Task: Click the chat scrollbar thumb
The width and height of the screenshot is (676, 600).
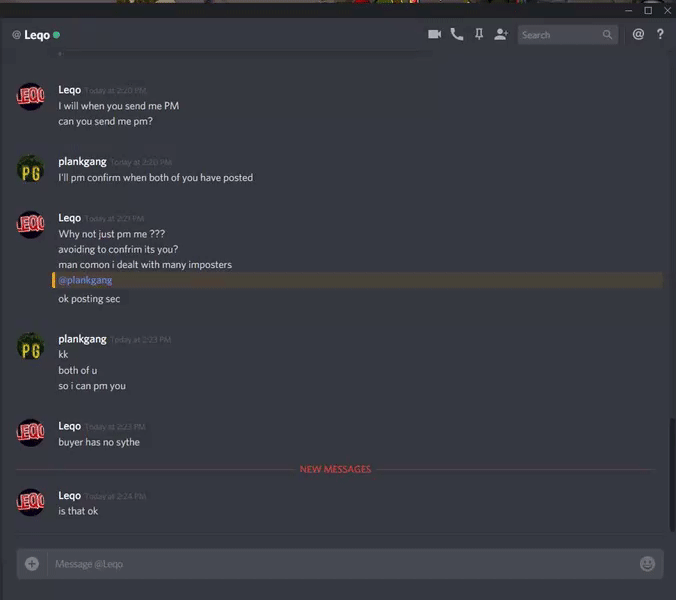Action: coord(672,474)
